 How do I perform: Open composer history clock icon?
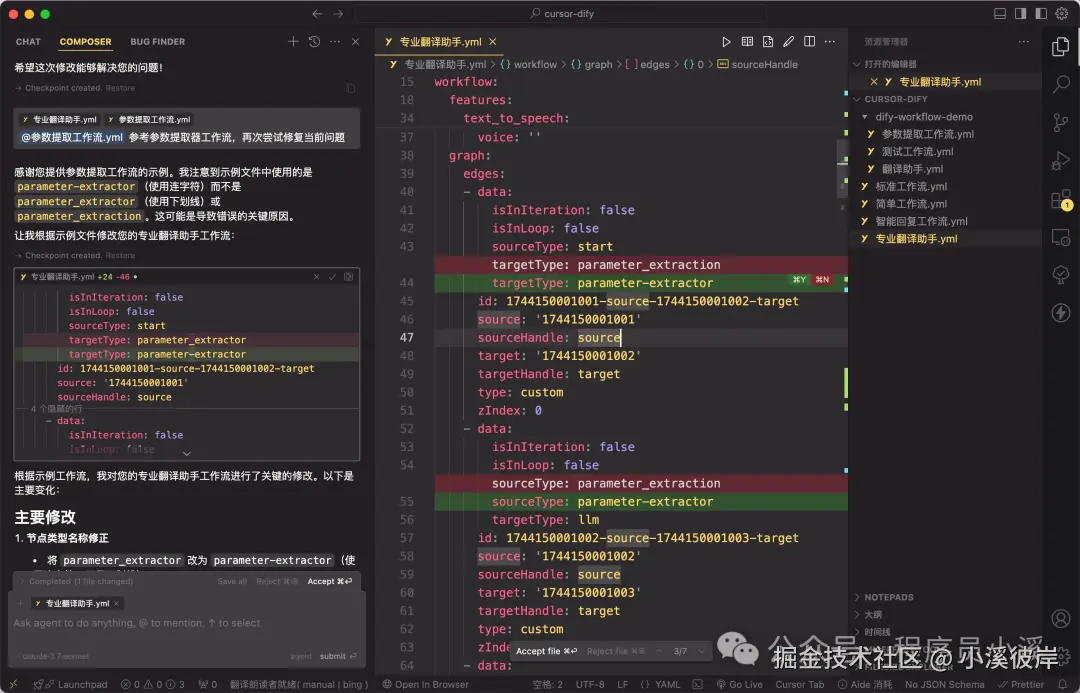coord(314,41)
